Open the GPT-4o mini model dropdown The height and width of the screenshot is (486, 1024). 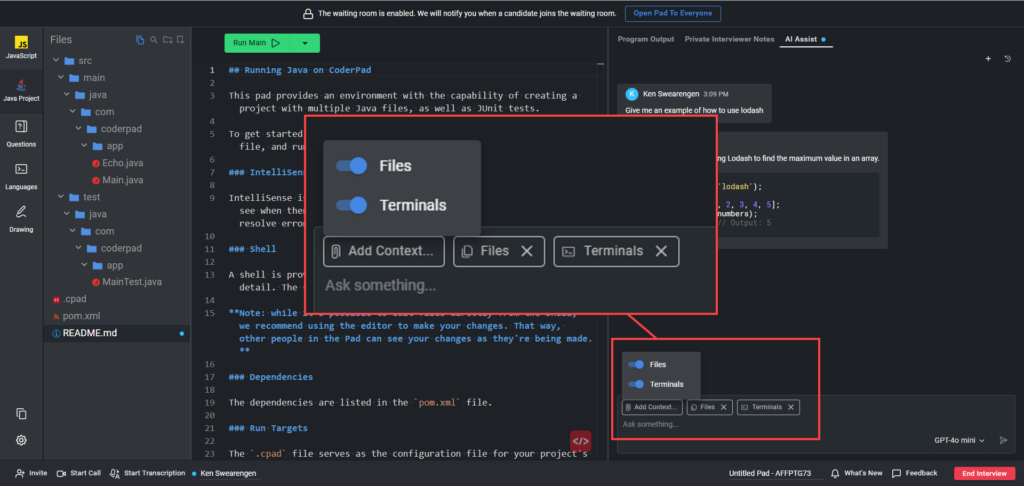[959, 440]
